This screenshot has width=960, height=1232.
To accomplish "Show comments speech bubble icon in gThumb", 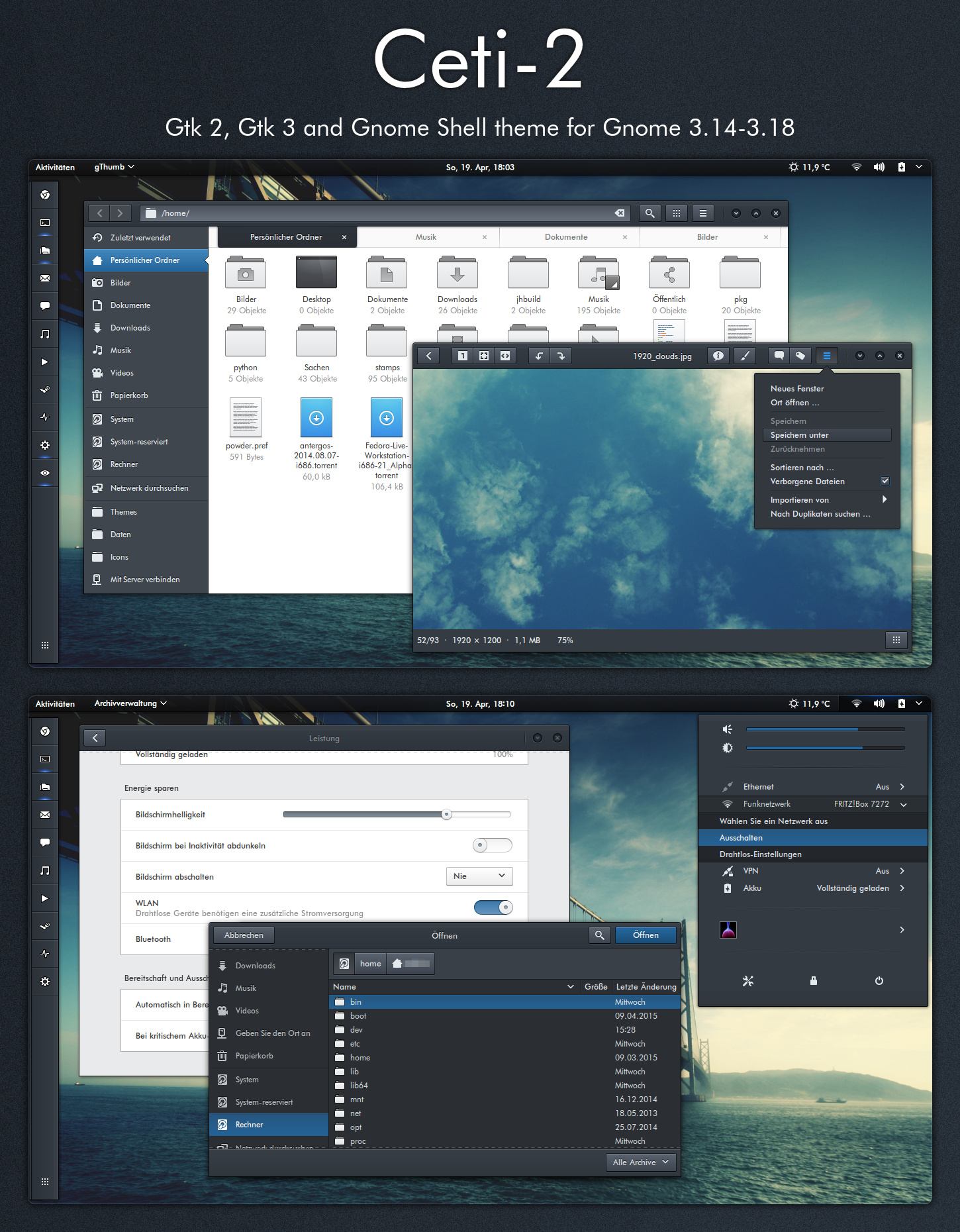I will [x=779, y=356].
